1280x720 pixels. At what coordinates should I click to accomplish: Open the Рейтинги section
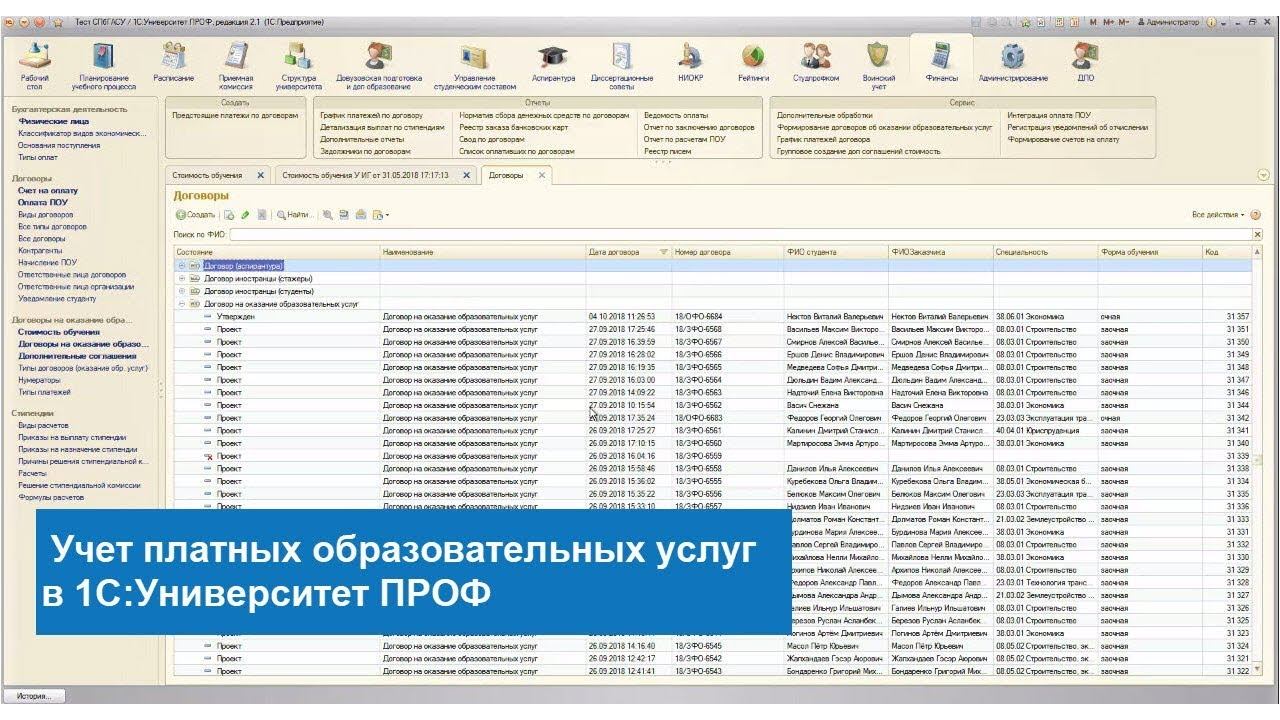pos(753,60)
